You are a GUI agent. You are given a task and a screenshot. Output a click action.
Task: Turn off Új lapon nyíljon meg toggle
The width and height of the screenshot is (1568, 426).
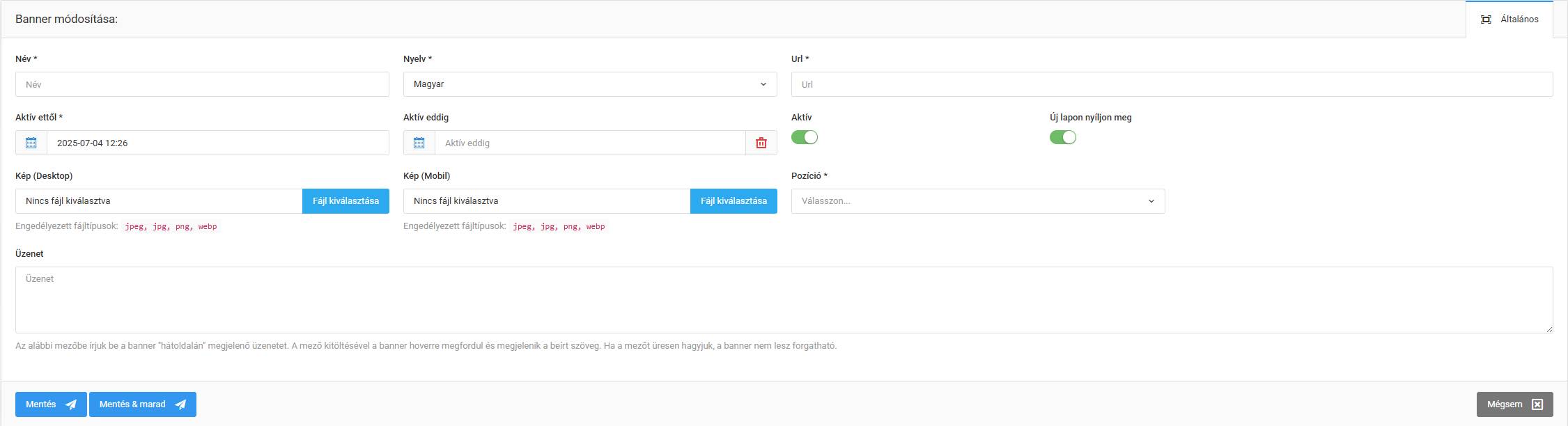pos(1063,137)
